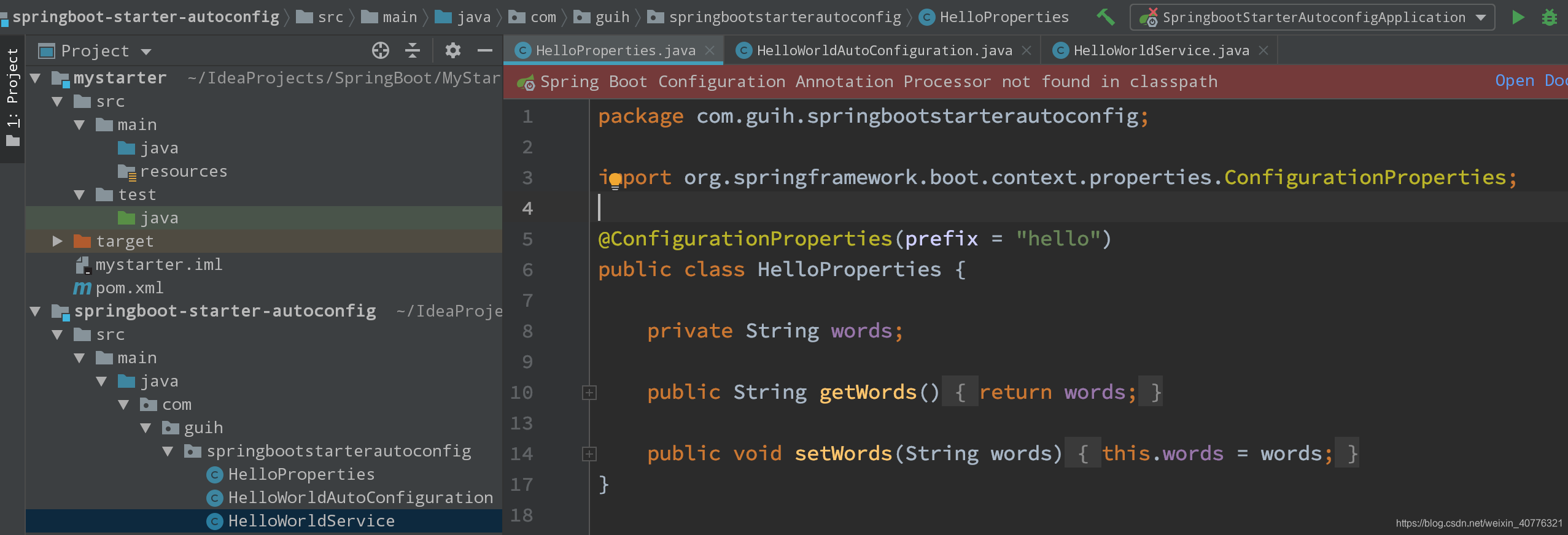This screenshot has width=1568, height=535.
Task: Click the locate/scroll from source target icon
Action: [381, 50]
